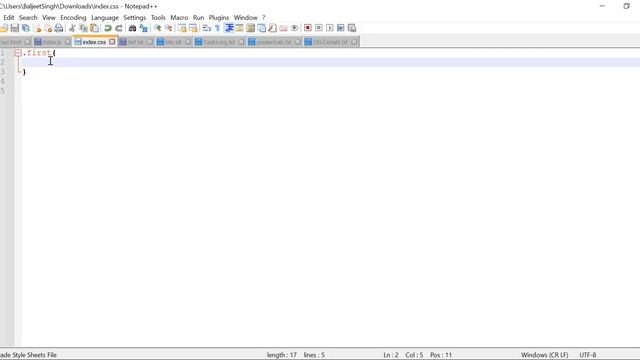The height and width of the screenshot is (360, 640).
Task: Run macro multiple times icon
Action: click(341, 28)
